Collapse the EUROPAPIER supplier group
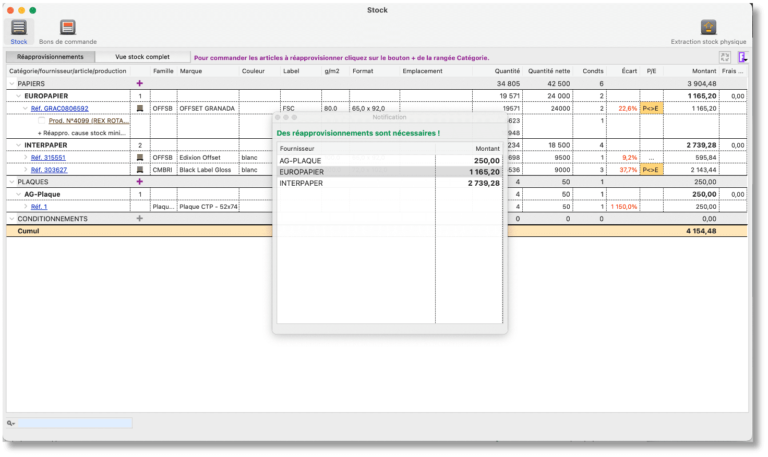 [x=18, y=95]
